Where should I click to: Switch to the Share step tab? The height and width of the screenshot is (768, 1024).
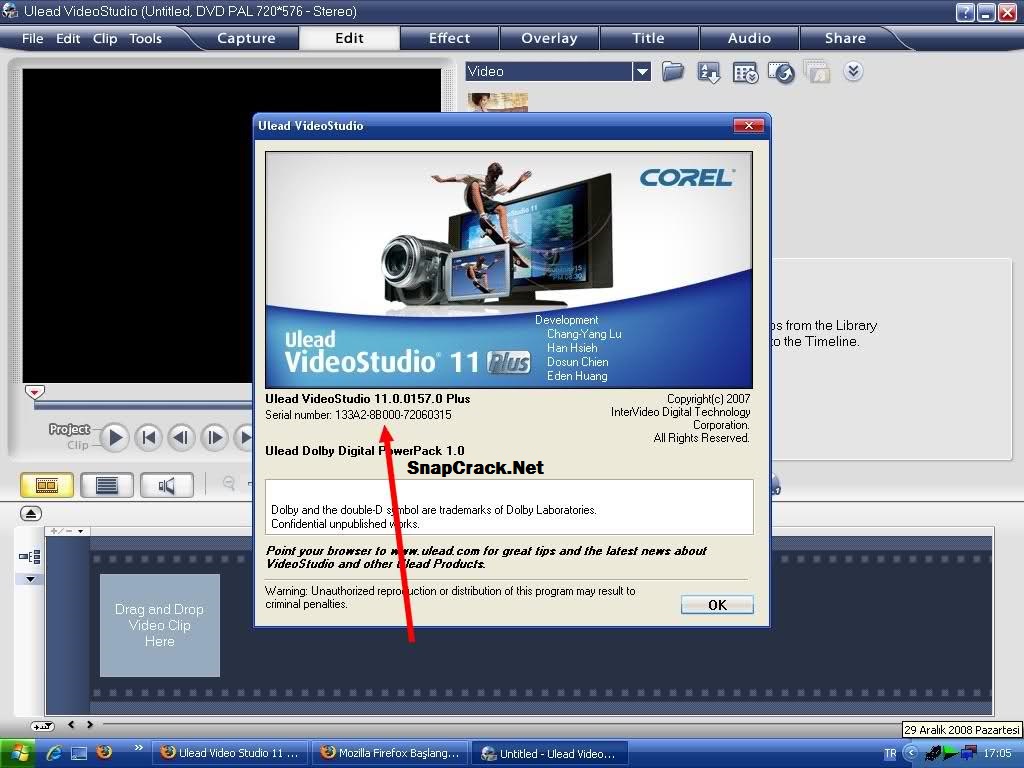click(x=845, y=38)
